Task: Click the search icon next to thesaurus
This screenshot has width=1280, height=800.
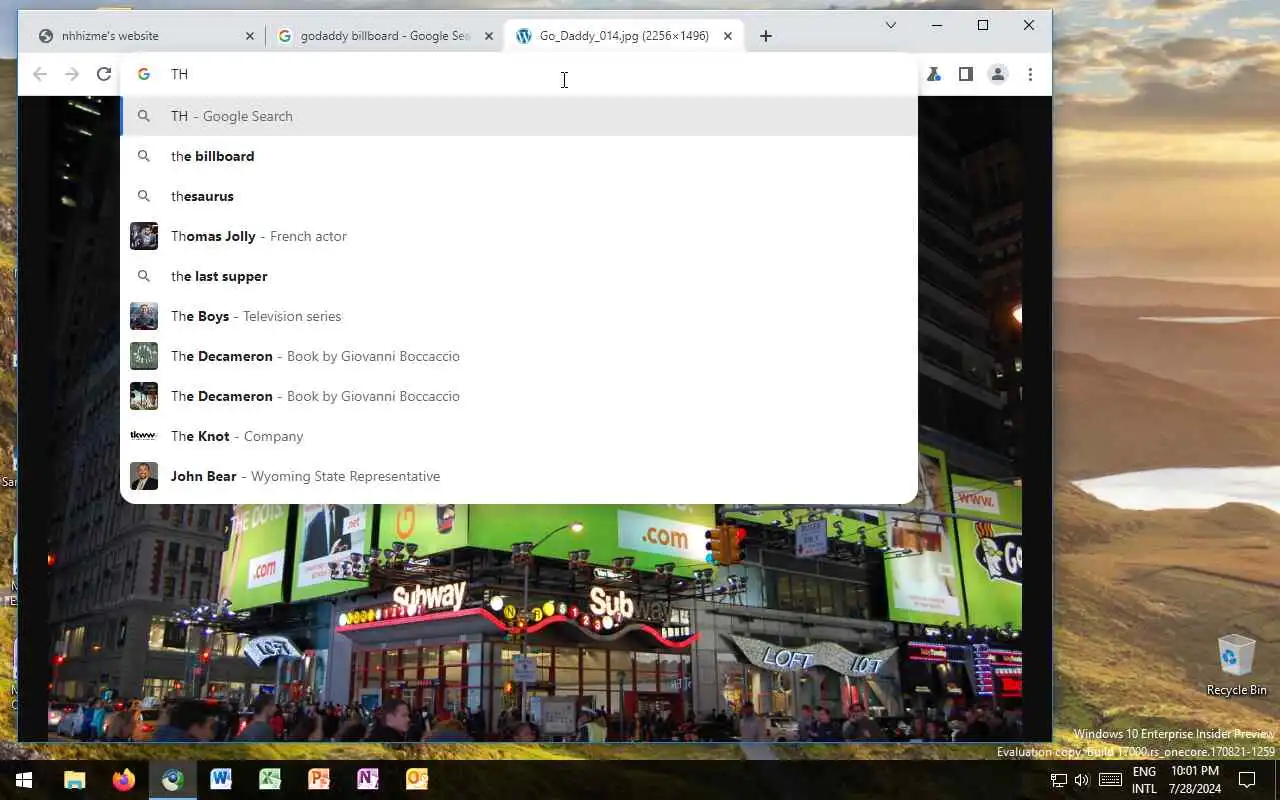Action: pos(144,196)
